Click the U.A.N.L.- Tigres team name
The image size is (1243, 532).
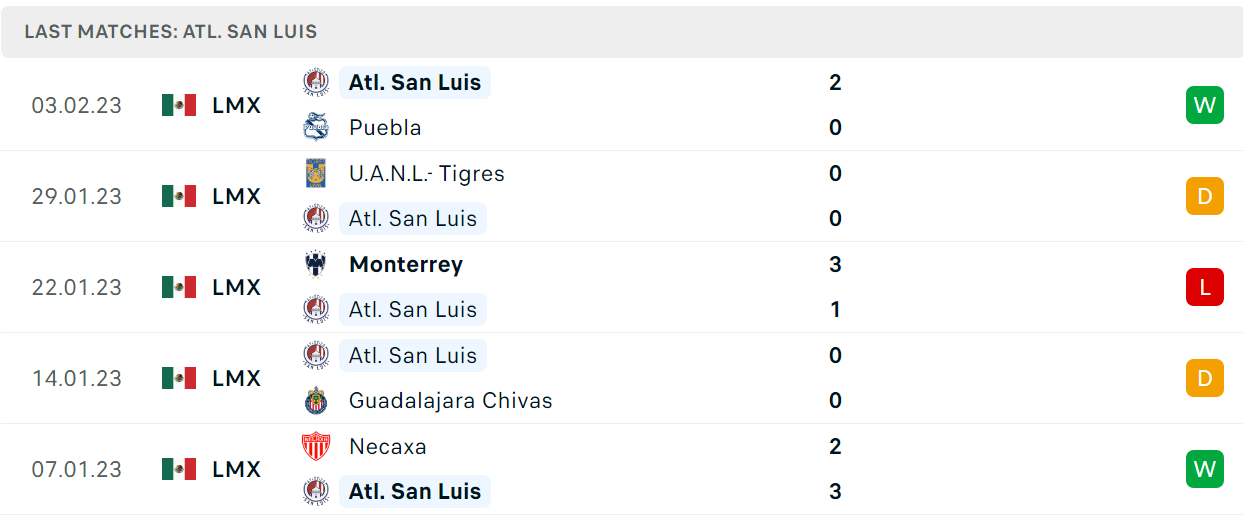pos(427,173)
